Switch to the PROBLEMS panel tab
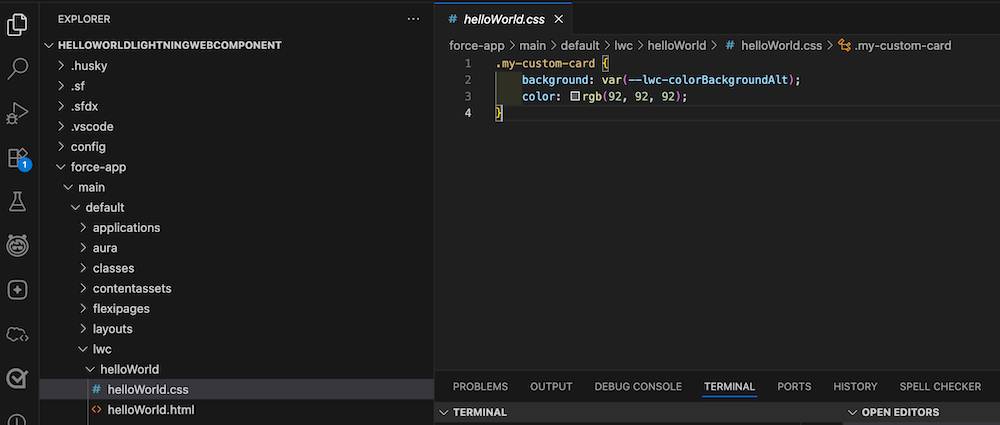The width and height of the screenshot is (1000, 425). click(x=480, y=387)
